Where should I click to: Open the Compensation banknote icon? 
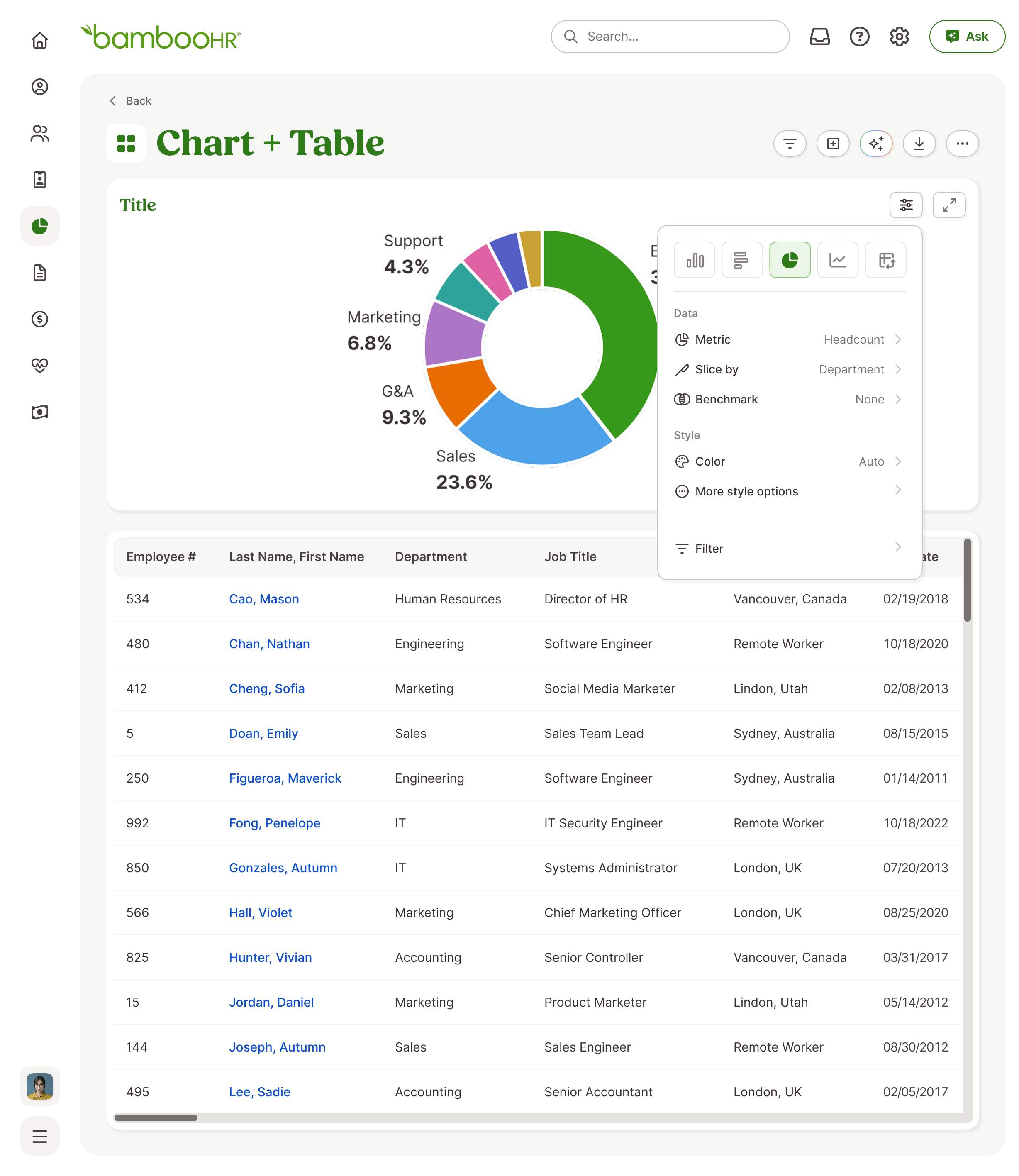point(40,412)
